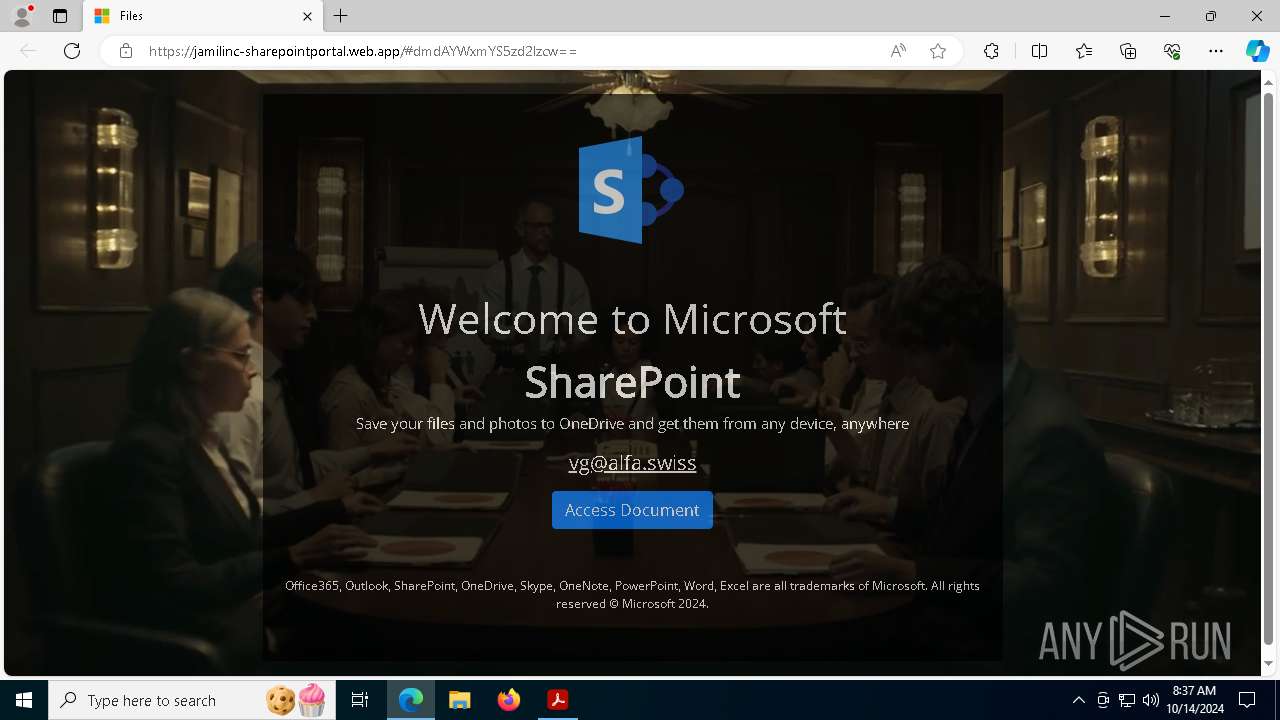
Task: Open Task View on taskbar
Action: [360, 700]
